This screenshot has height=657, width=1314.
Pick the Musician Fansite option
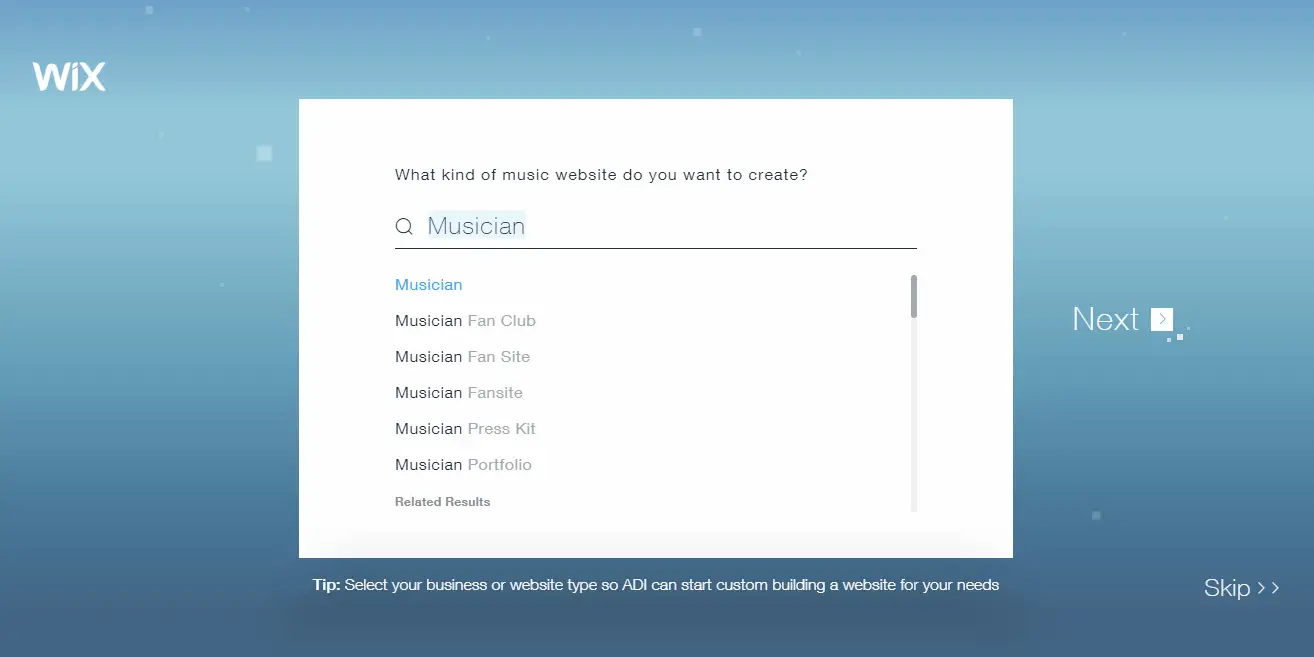click(459, 393)
